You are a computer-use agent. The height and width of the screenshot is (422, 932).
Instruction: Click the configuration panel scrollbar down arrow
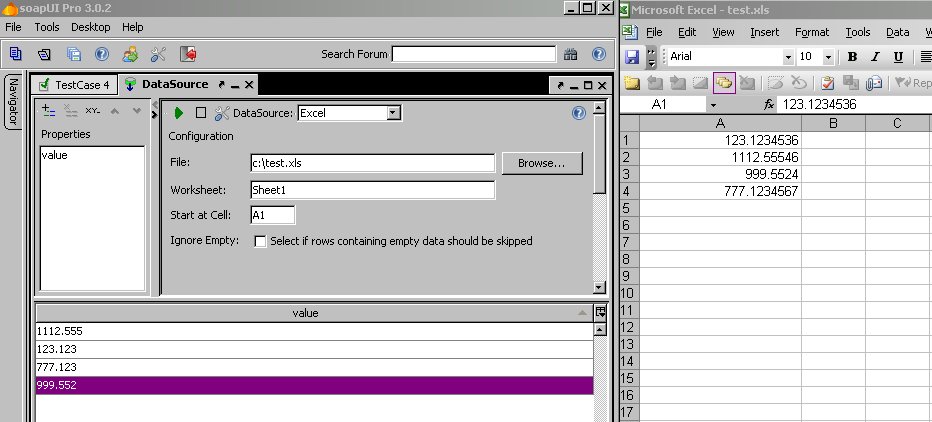[x=599, y=288]
